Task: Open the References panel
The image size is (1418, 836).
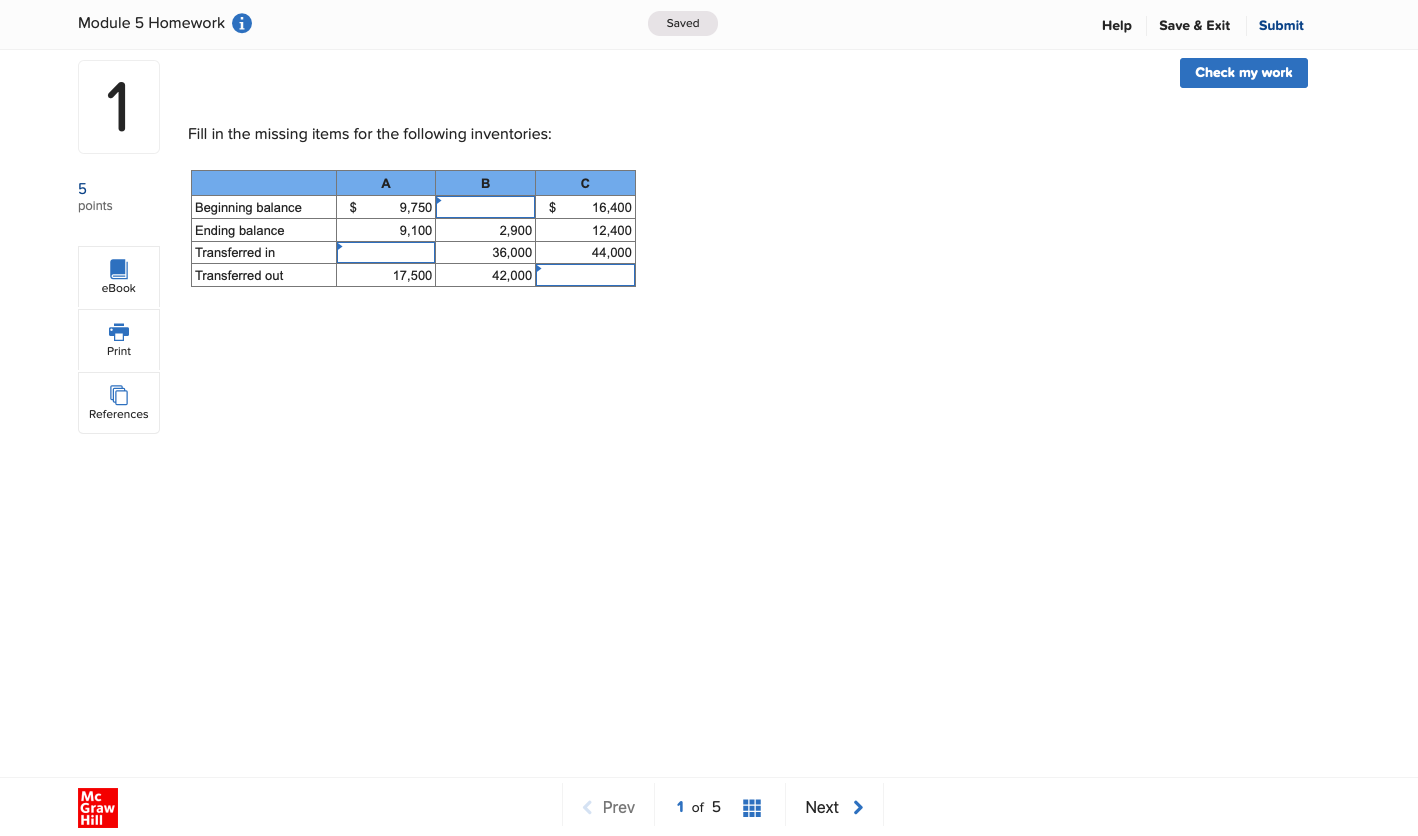Action: (118, 403)
